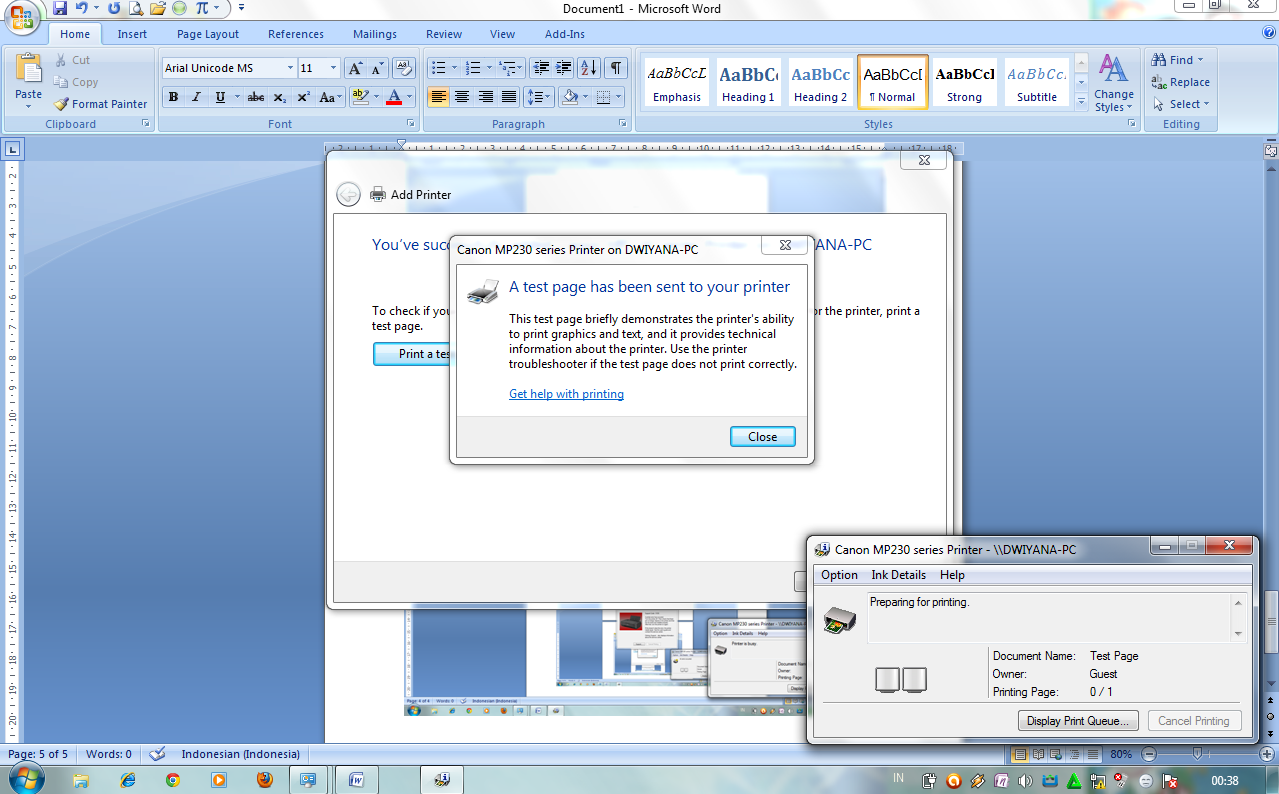Clear formatting with eraser icon
This screenshot has width=1279, height=794.
(404, 68)
